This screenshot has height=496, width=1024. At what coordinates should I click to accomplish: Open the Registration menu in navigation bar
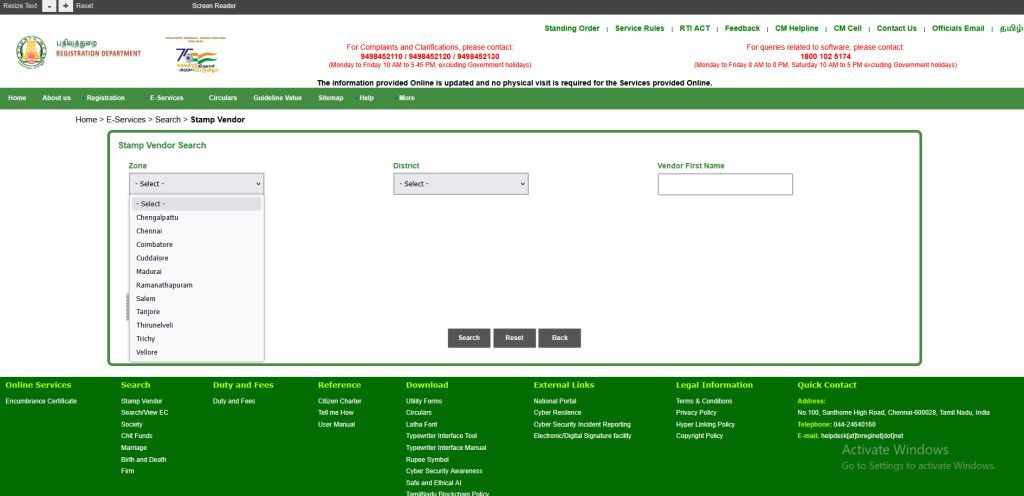(105, 98)
